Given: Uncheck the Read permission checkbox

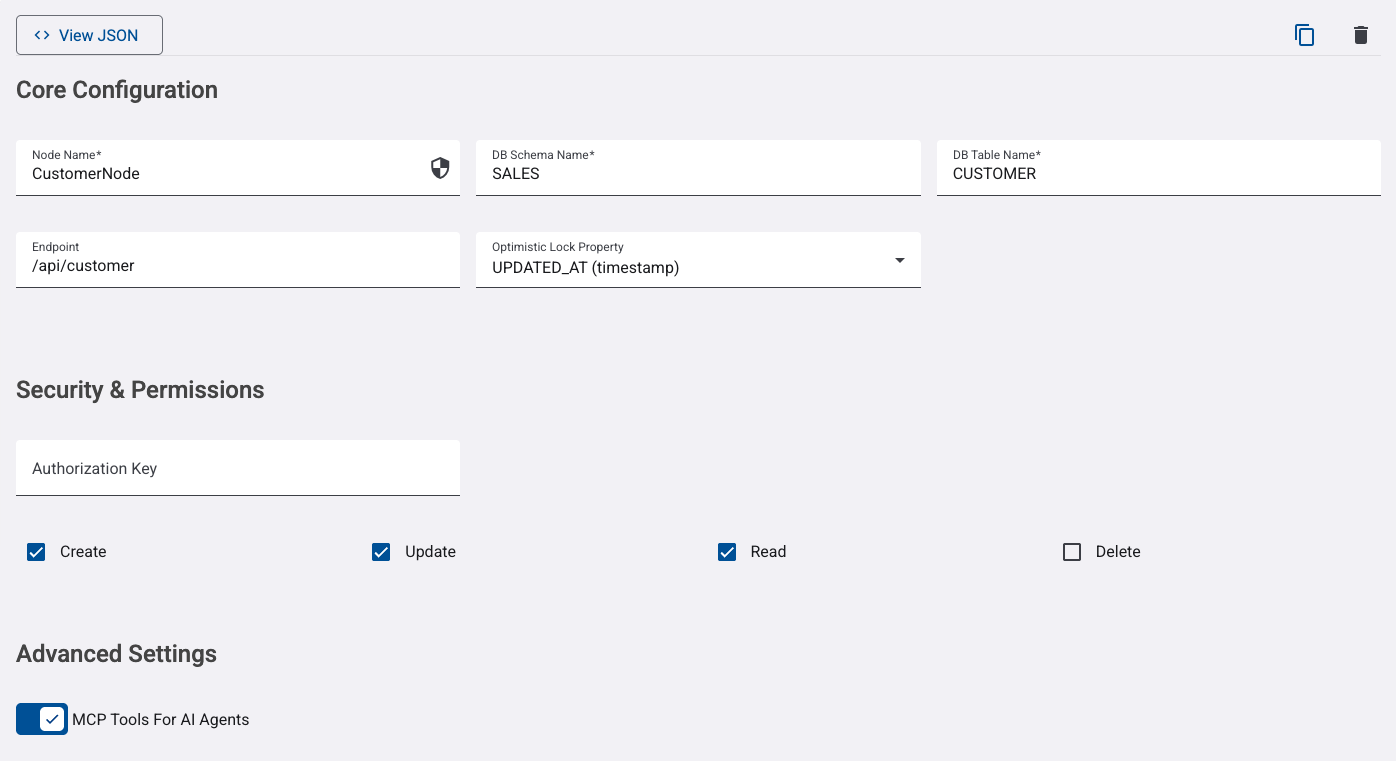Looking at the screenshot, I should (x=727, y=552).
